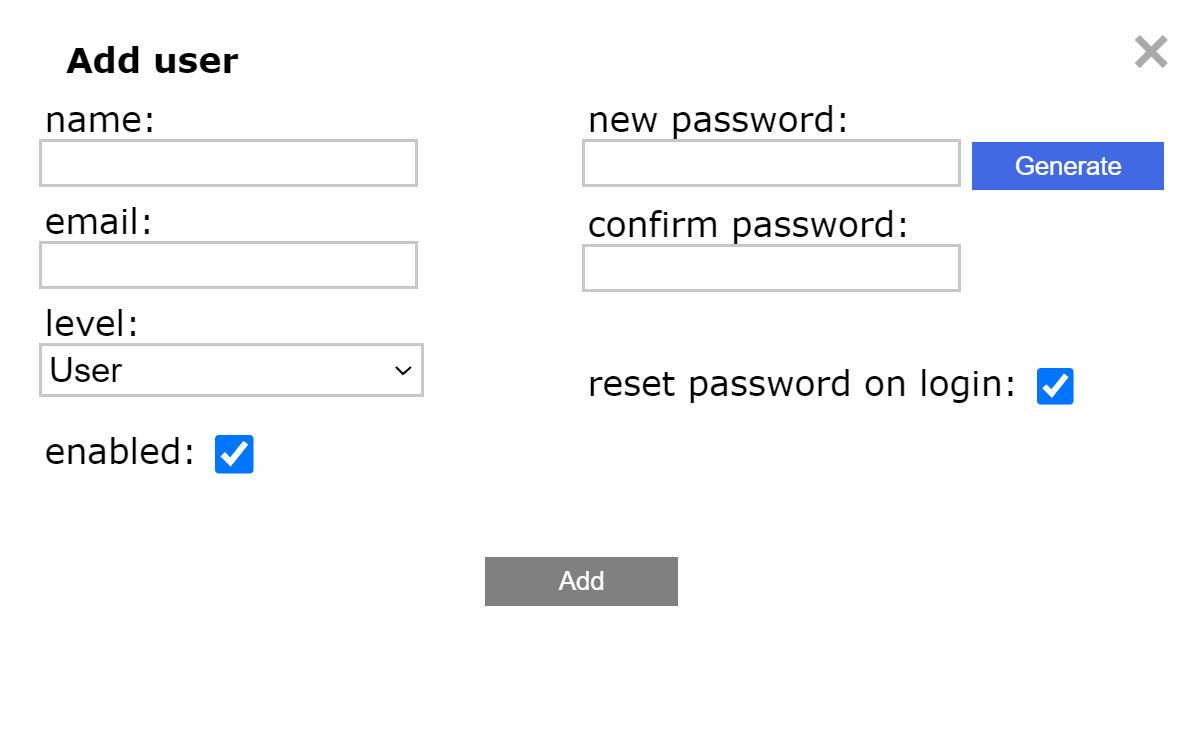Image resolution: width=1188 pixels, height=742 pixels.
Task: Select the User value in level box
Action: pos(87,371)
